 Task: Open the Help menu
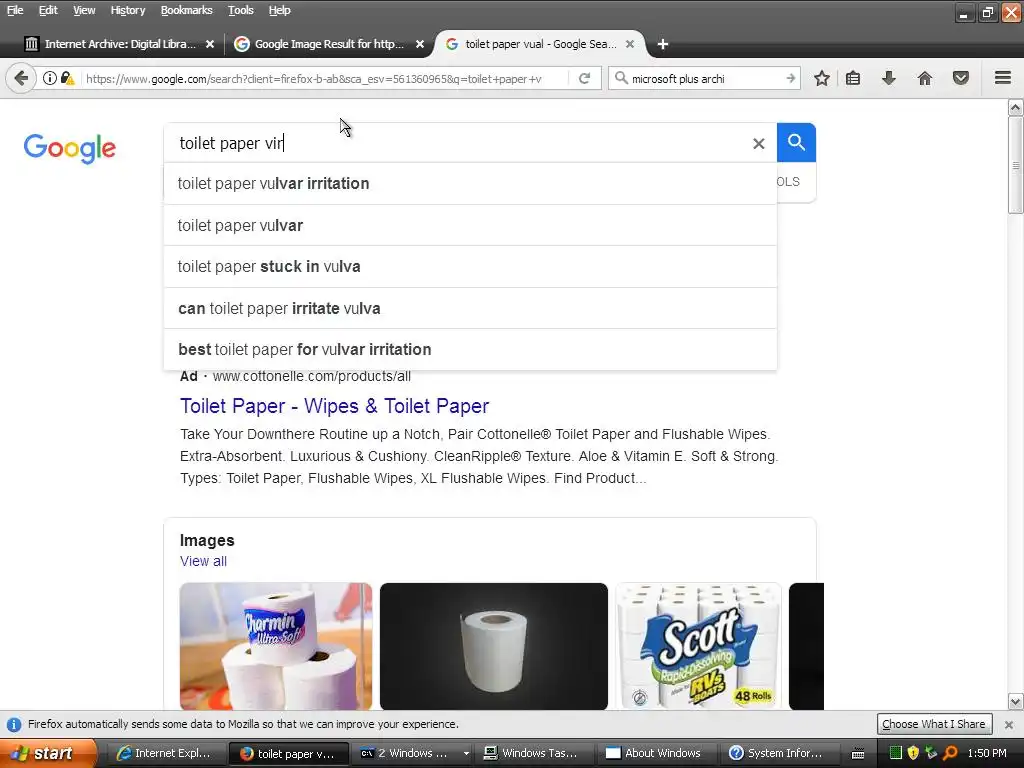280,10
